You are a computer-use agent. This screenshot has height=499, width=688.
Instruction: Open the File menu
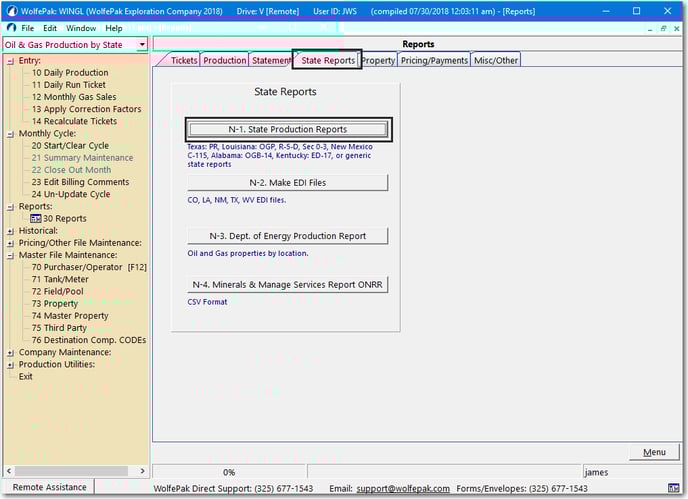click(28, 28)
